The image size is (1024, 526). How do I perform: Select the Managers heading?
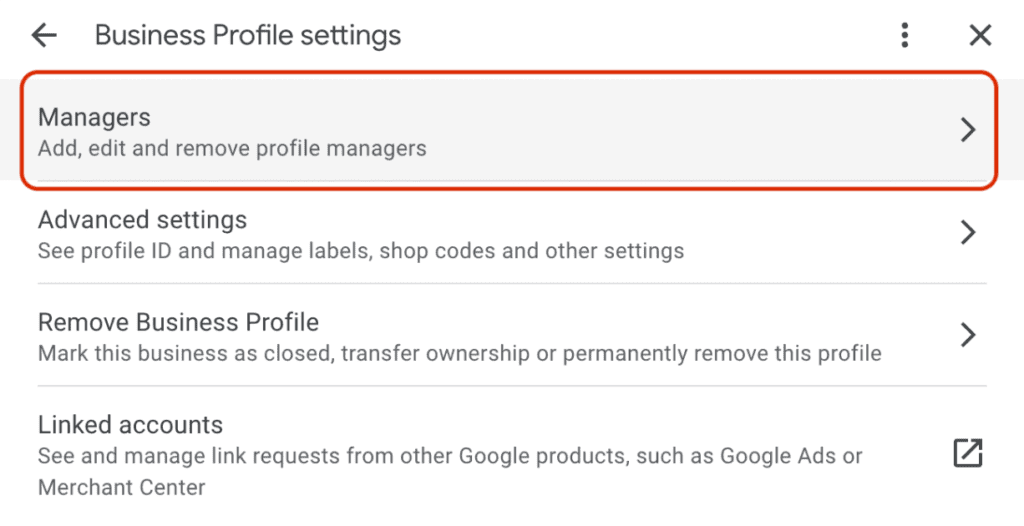pos(94,117)
